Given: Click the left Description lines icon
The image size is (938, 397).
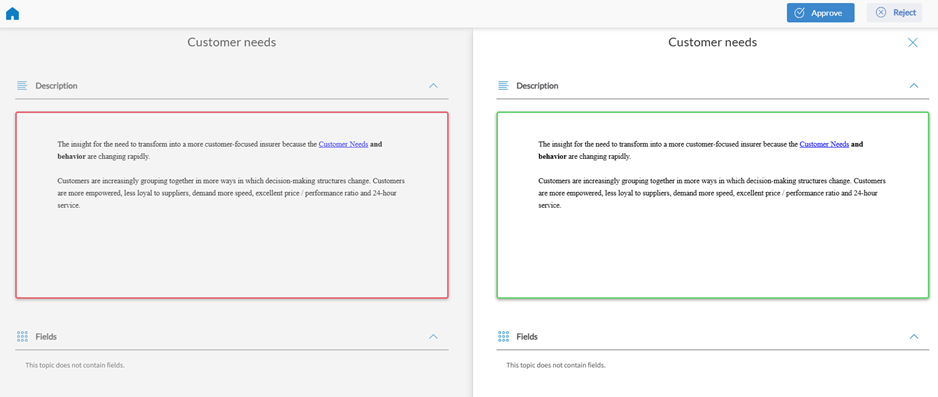Looking at the screenshot, I should [22, 85].
